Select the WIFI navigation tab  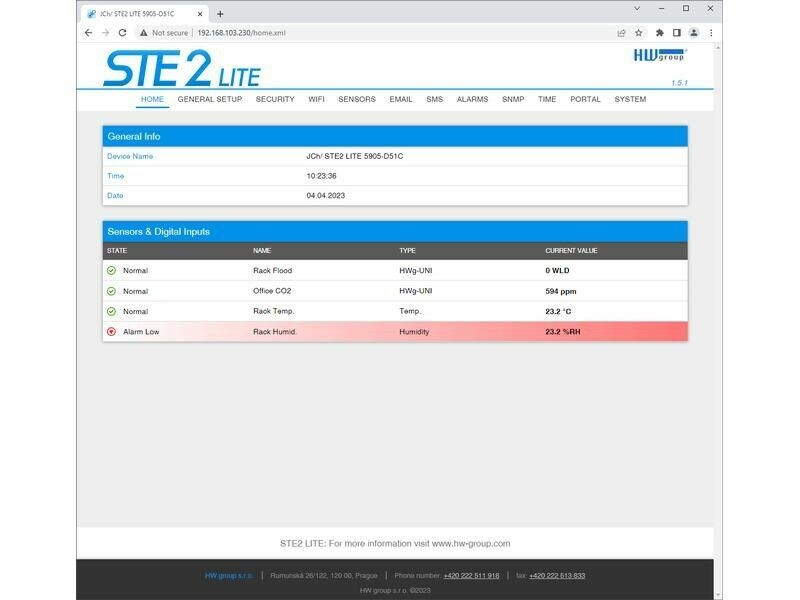(316, 99)
